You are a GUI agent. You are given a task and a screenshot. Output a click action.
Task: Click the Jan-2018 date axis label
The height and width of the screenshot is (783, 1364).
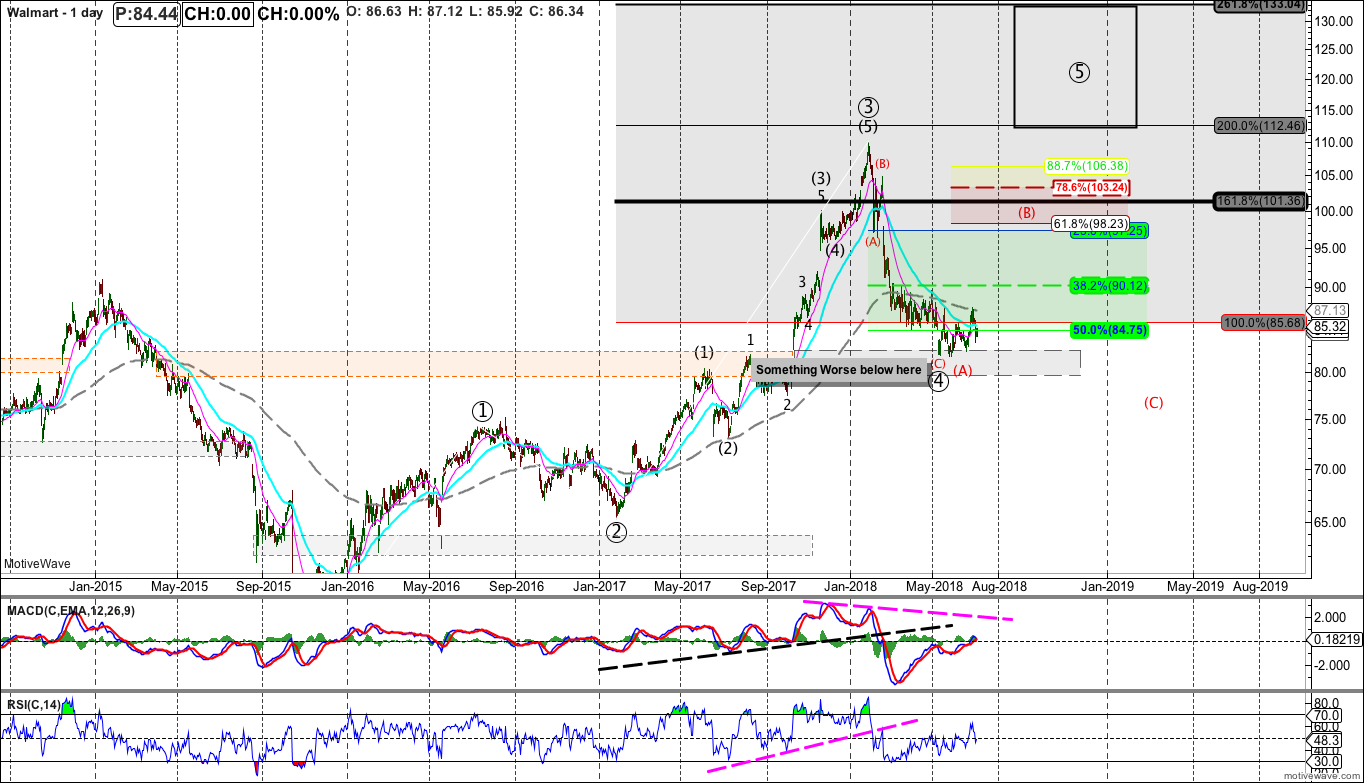coord(850,586)
